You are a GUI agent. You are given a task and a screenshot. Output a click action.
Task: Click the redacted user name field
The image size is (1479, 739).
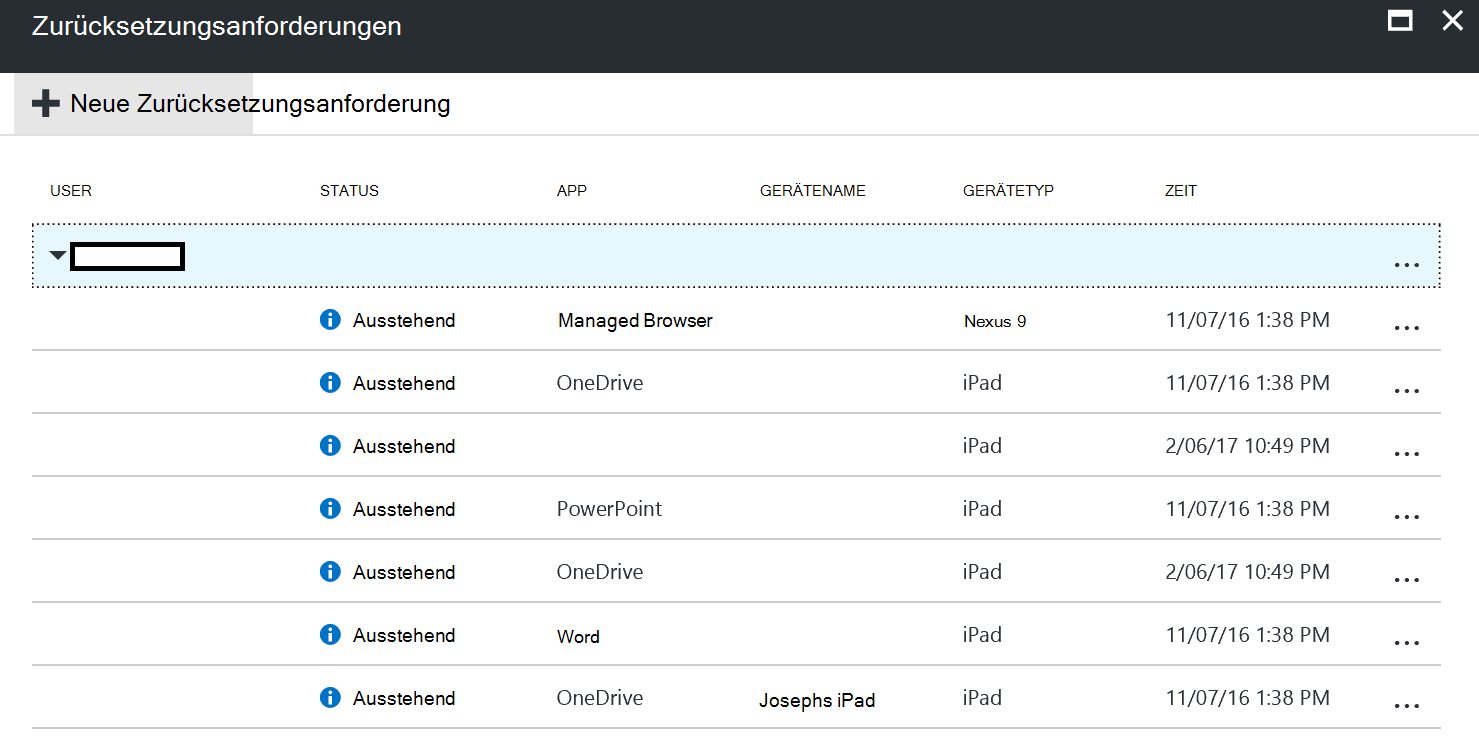tap(127, 256)
